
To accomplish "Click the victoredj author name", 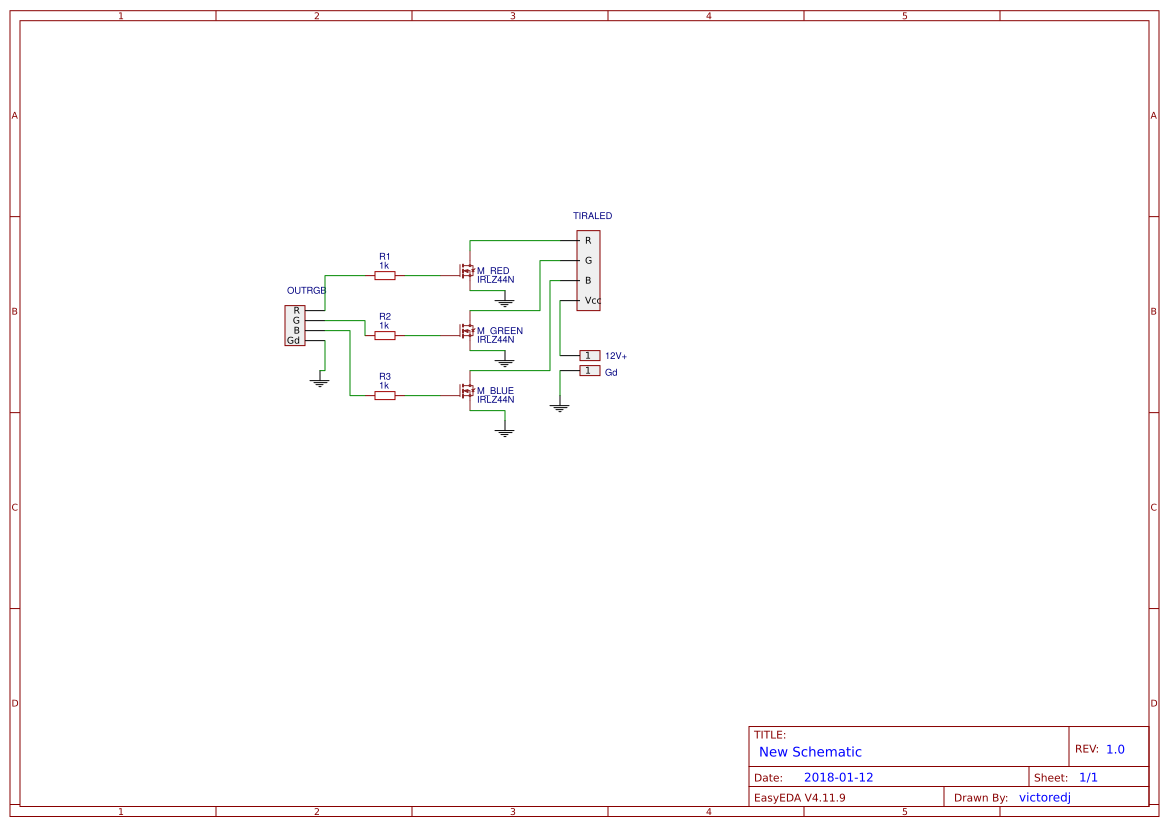I will 1045,797.
